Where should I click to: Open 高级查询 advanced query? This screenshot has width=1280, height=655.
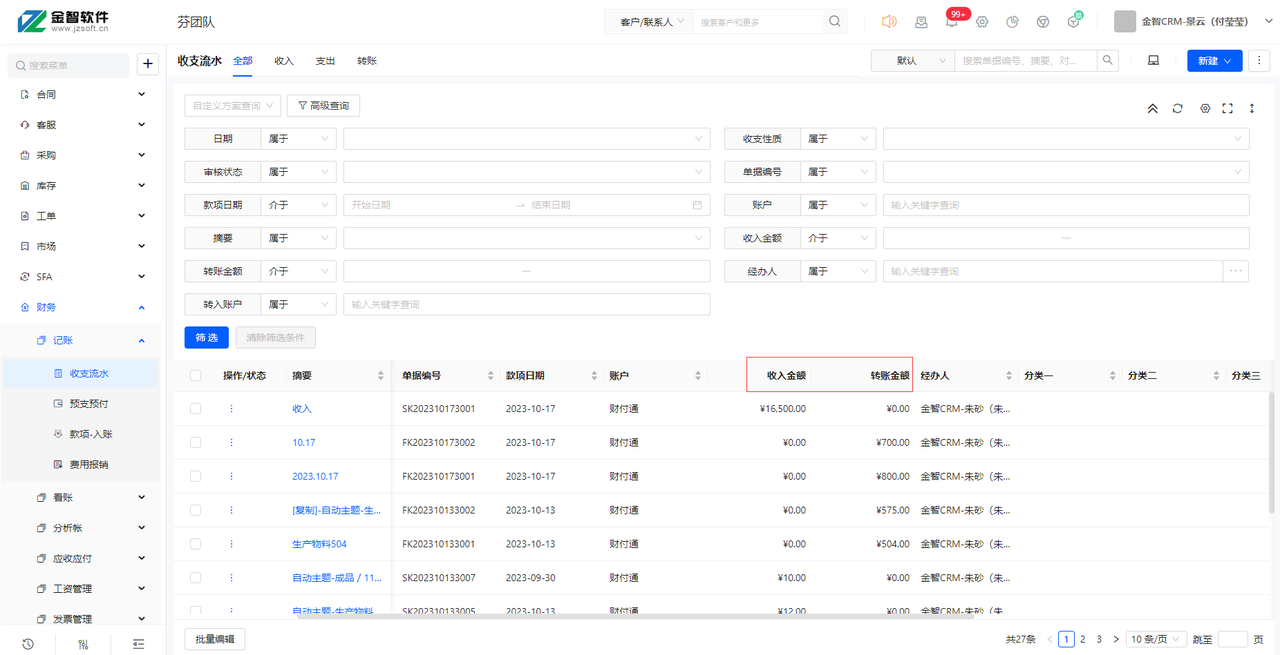(x=323, y=105)
